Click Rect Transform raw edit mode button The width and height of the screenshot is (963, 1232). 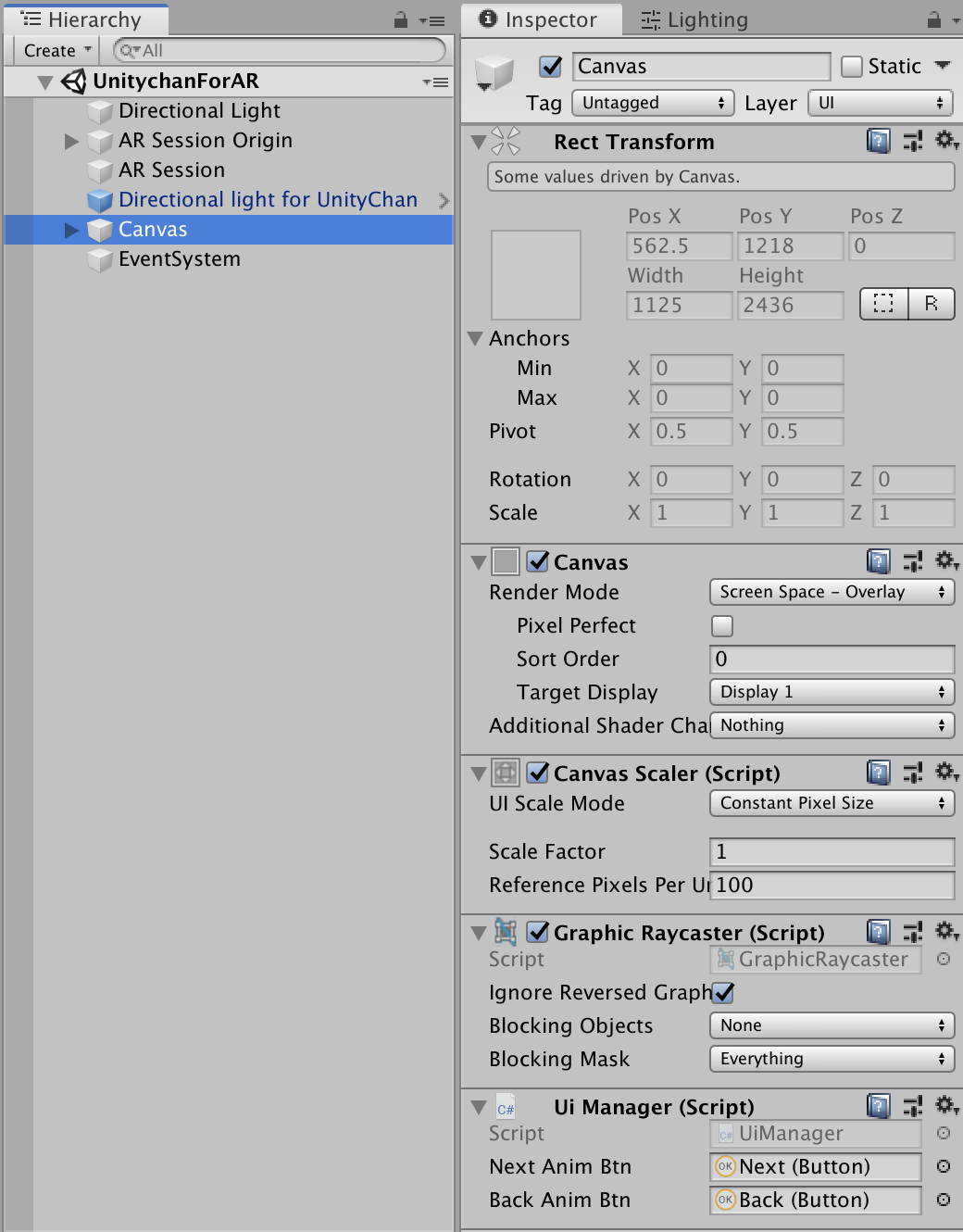(x=932, y=304)
